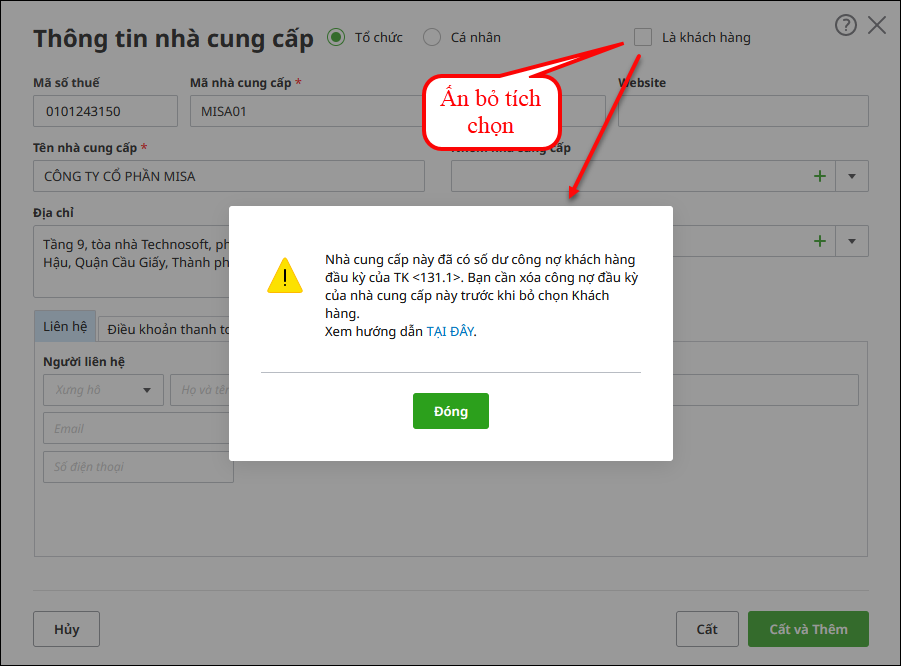Toggle the Là khách hàng checkbox

coord(643,37)
